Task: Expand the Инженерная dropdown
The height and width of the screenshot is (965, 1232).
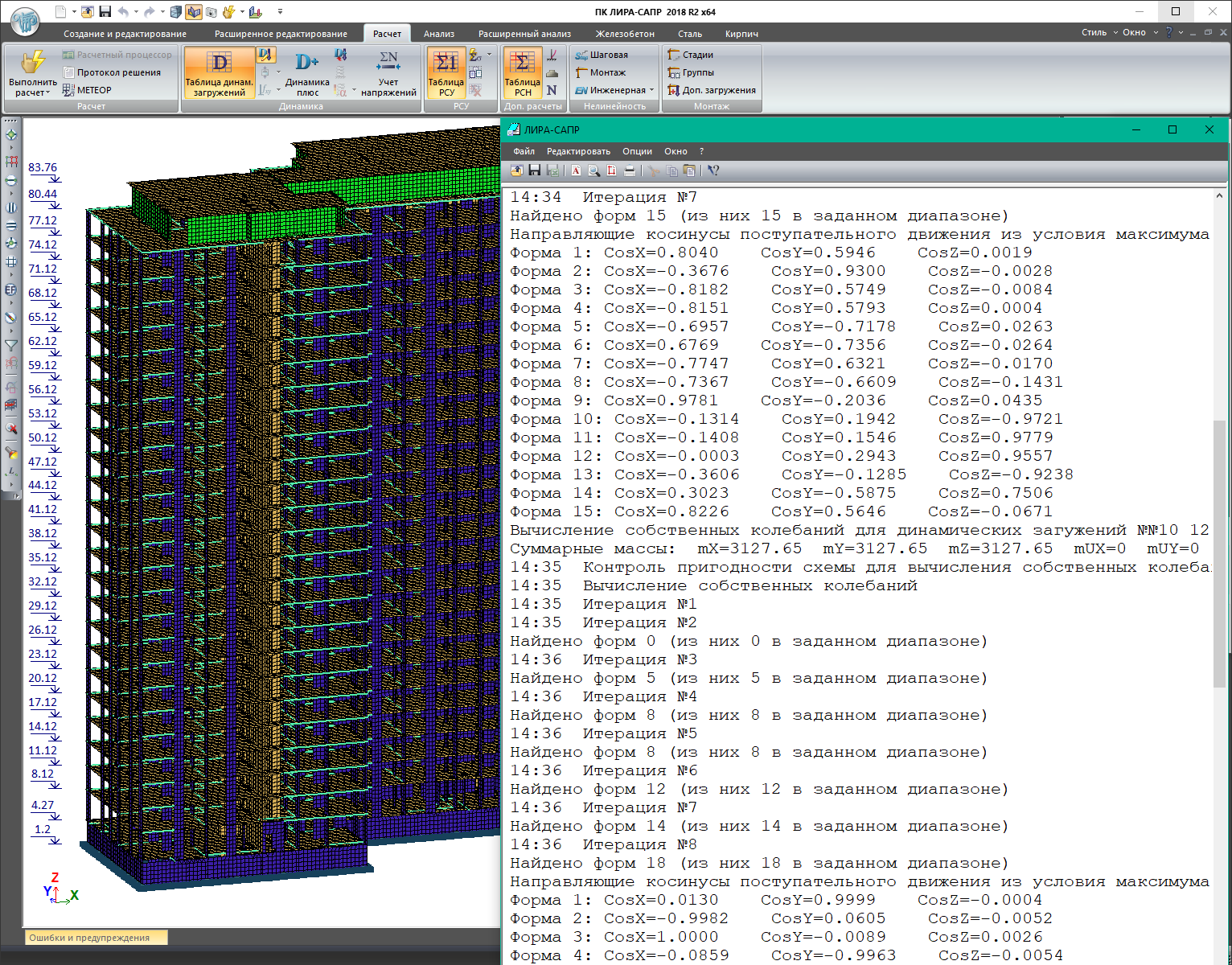Action: pos(651,90)
